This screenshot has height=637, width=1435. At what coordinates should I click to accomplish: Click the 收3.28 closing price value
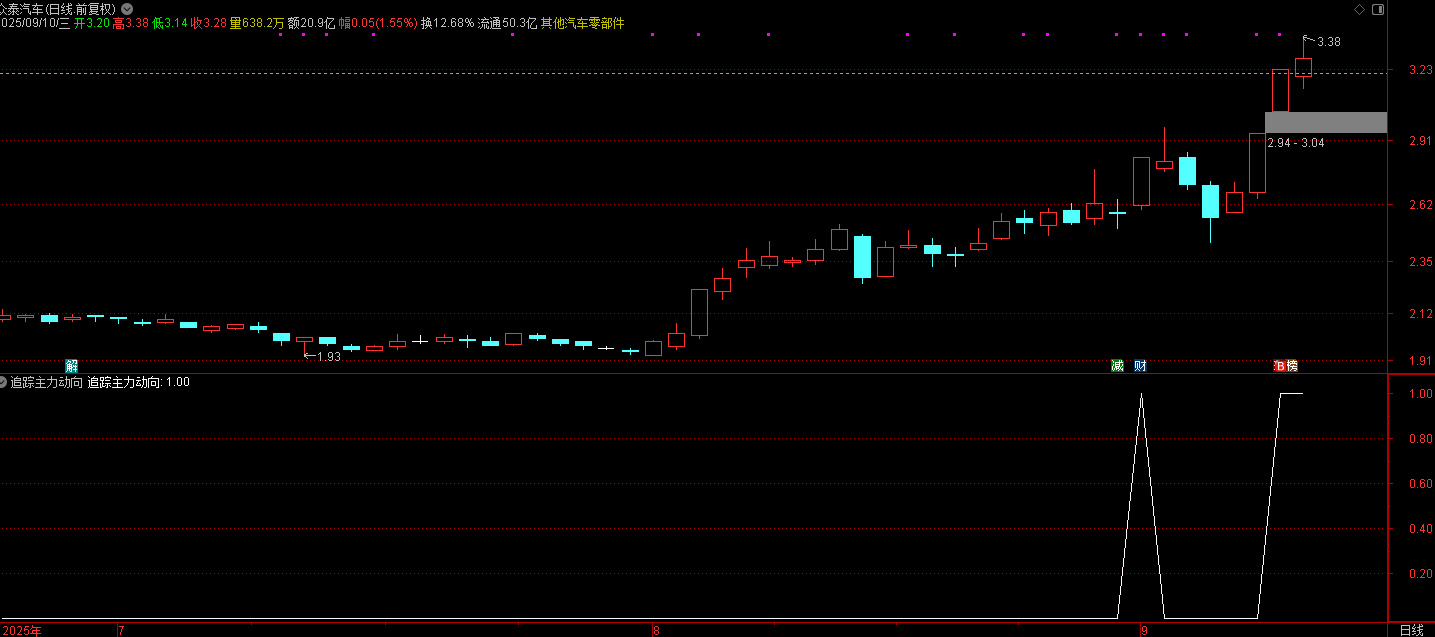click(x=209, y=22)
